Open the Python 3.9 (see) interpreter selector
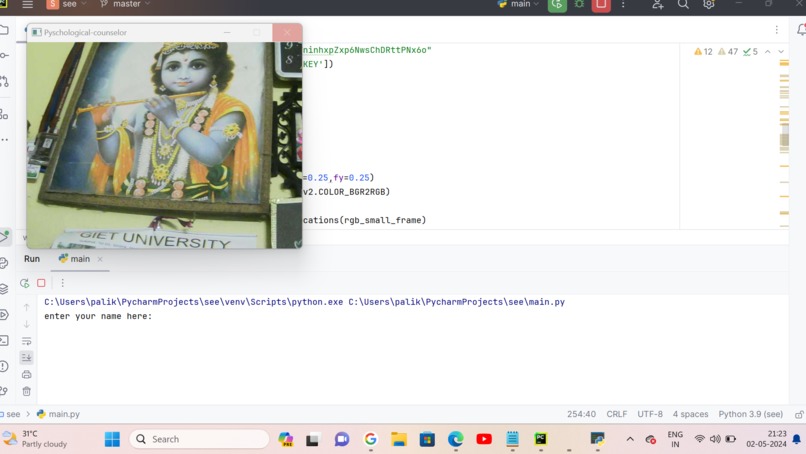 click(750, 414)
